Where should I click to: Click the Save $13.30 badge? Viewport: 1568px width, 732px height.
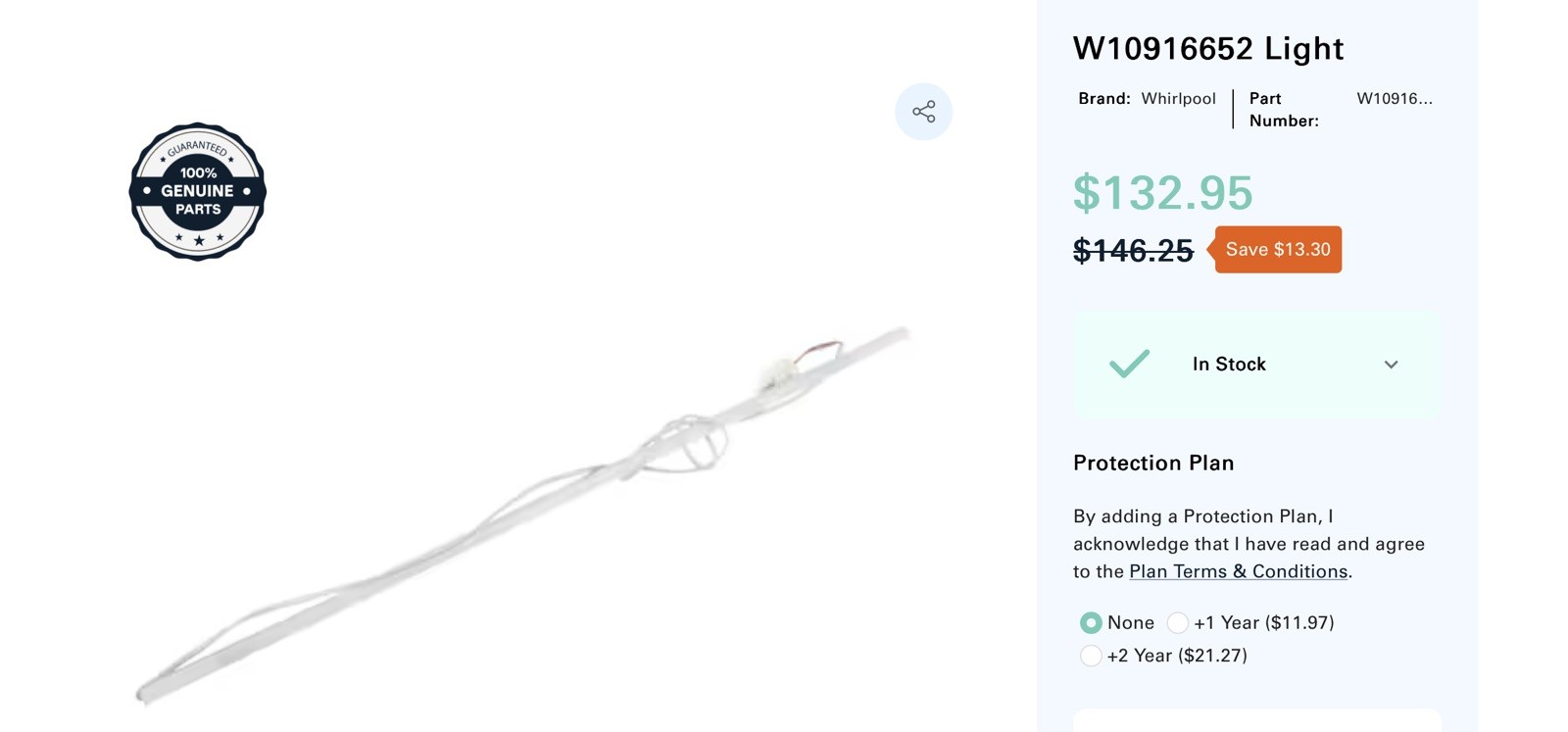tap(1277, 250)
